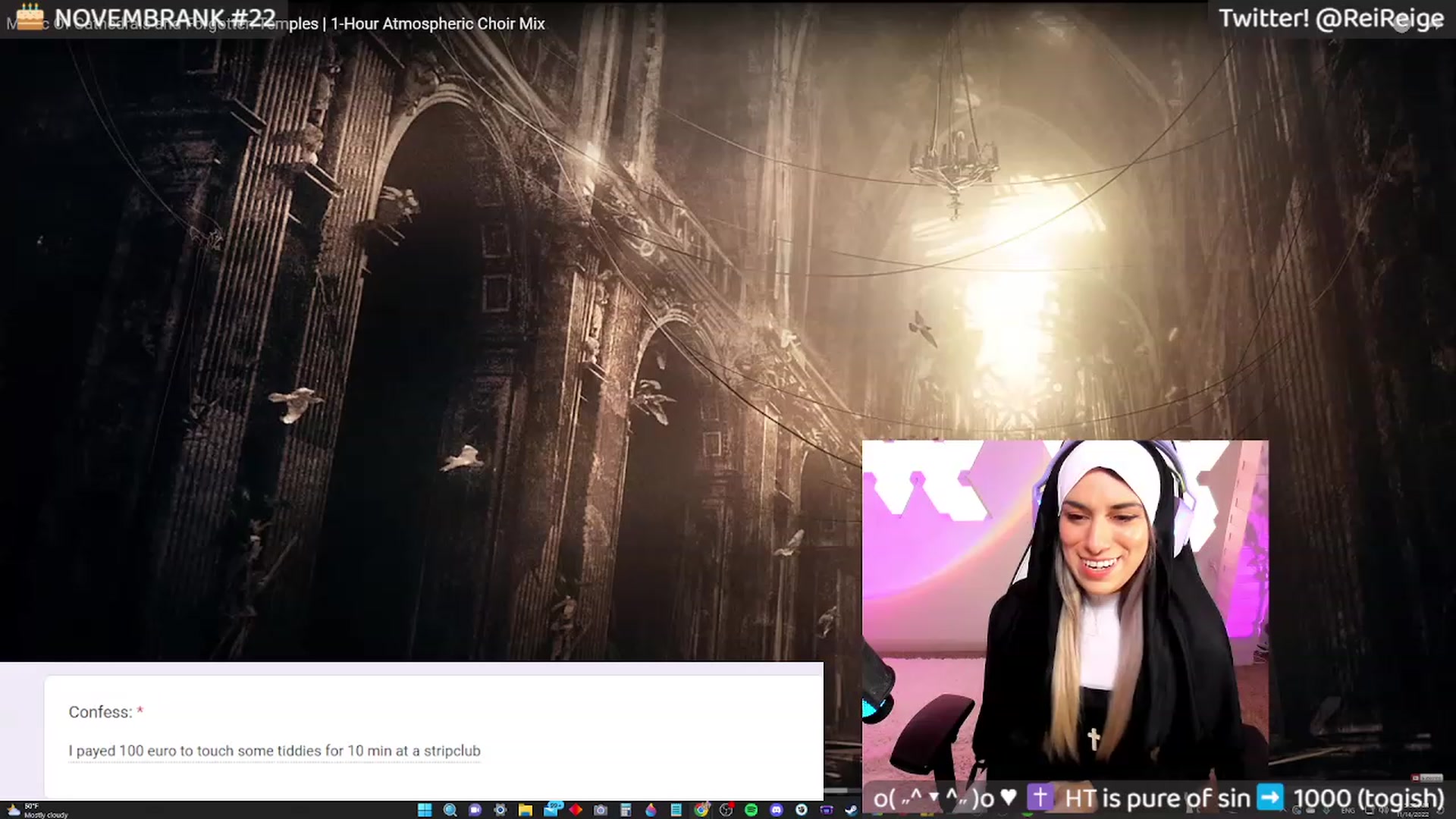Switch to OBS Studio taskbar icon

(x=726, y=810)
